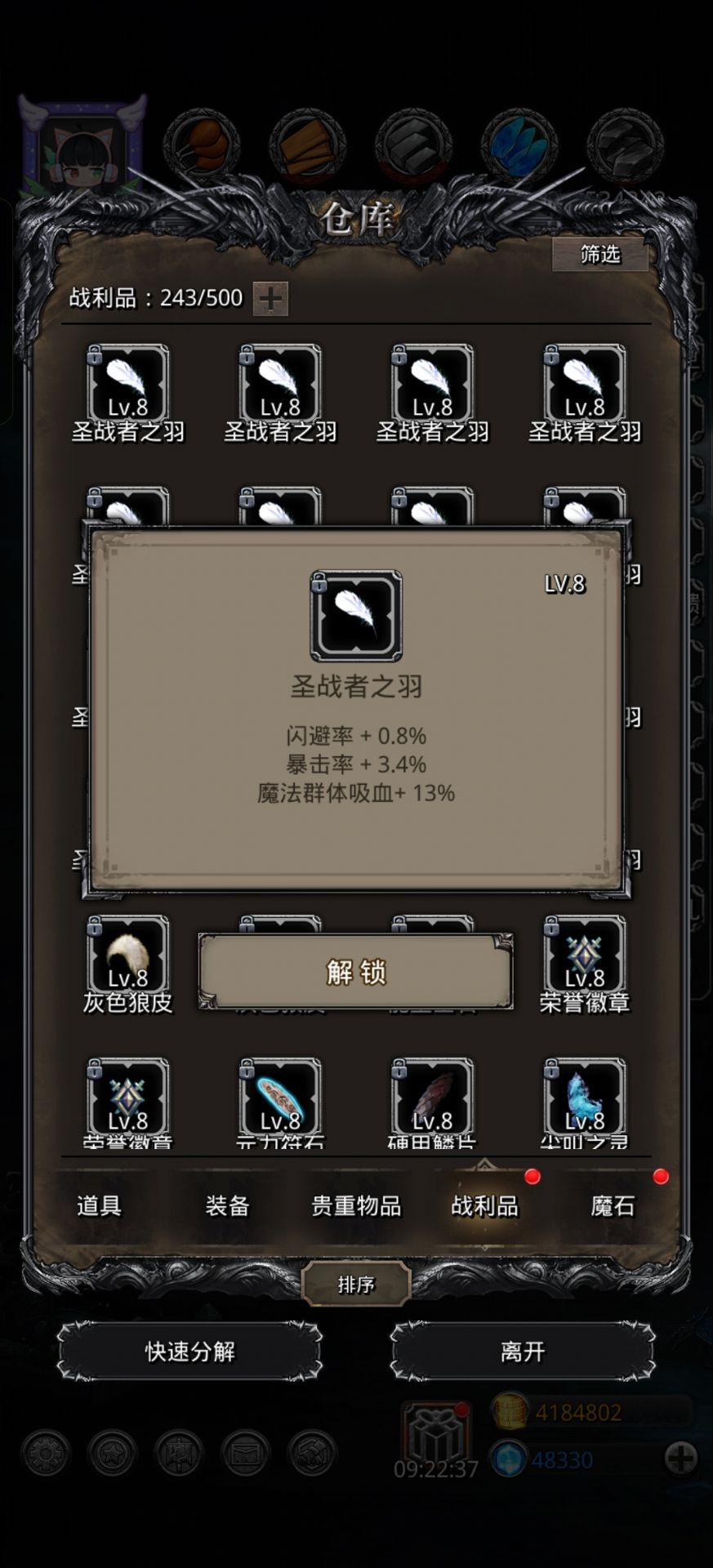This screenshot has height=1568, width=713.
Task: Open the 贵重物品 tab
Action: [x=356, y=1205]
